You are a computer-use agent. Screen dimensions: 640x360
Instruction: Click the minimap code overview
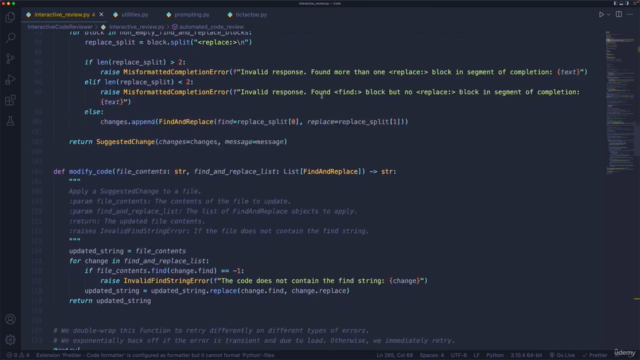pos(620,102)
